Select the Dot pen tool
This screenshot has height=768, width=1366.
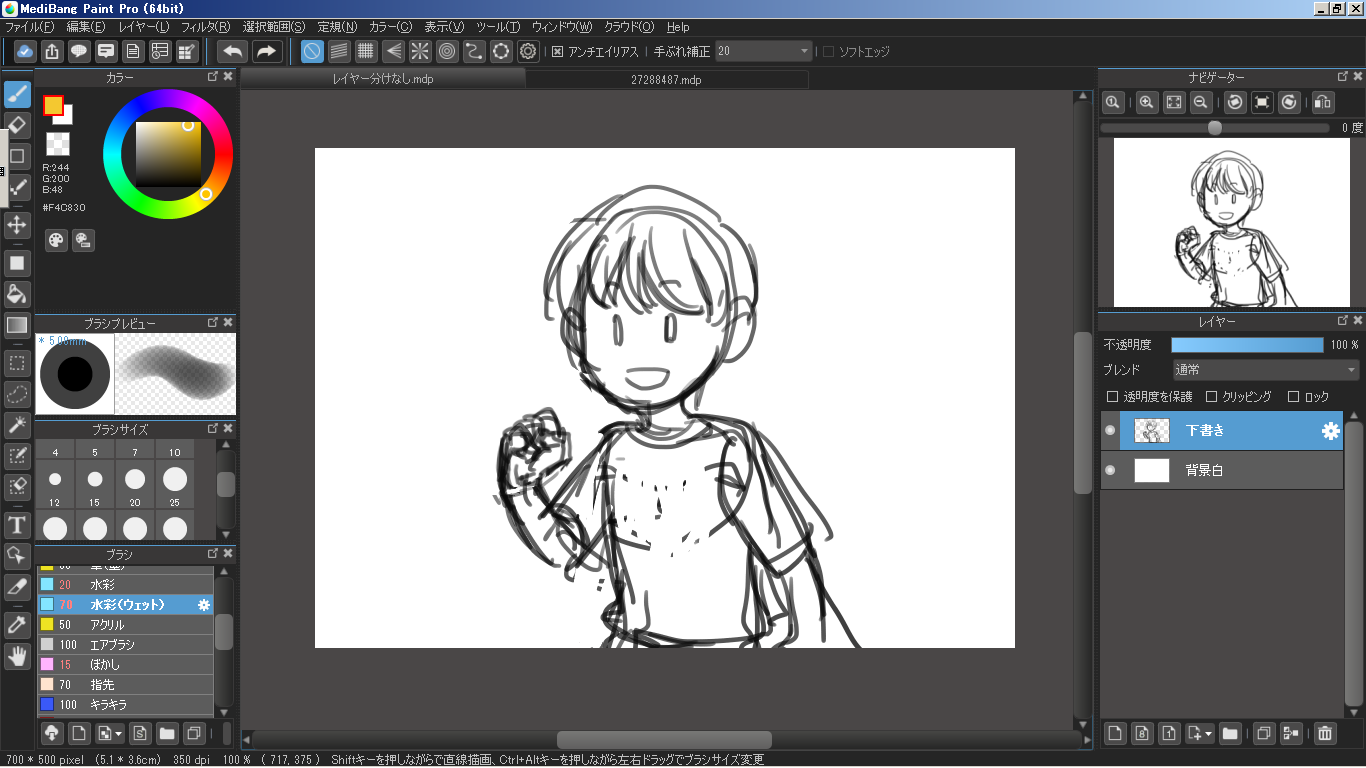(17, 187)
